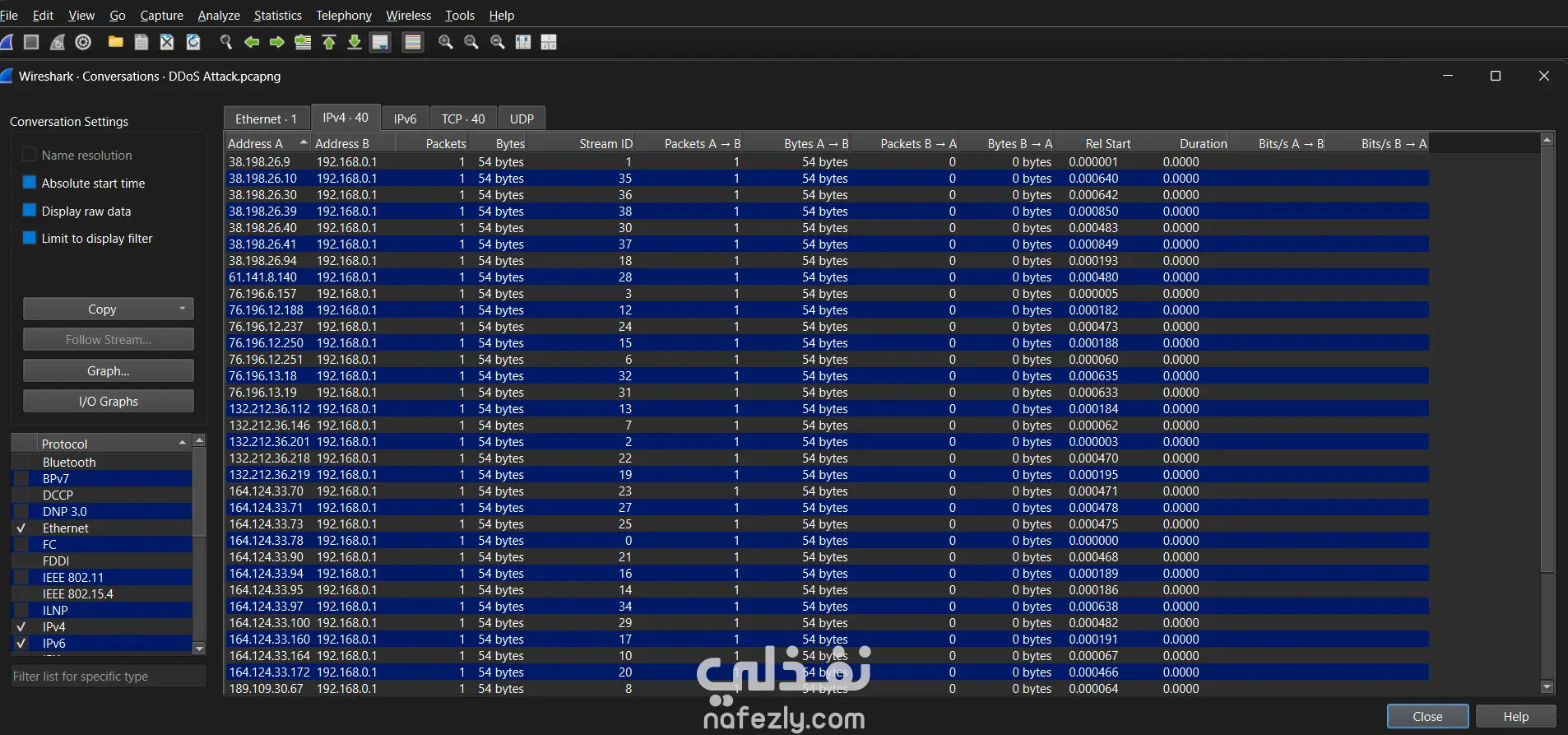The height and width of the screenshot is (735, 1568).
Task: Click the stop capture square icon
Action: (x=31, y=42)
